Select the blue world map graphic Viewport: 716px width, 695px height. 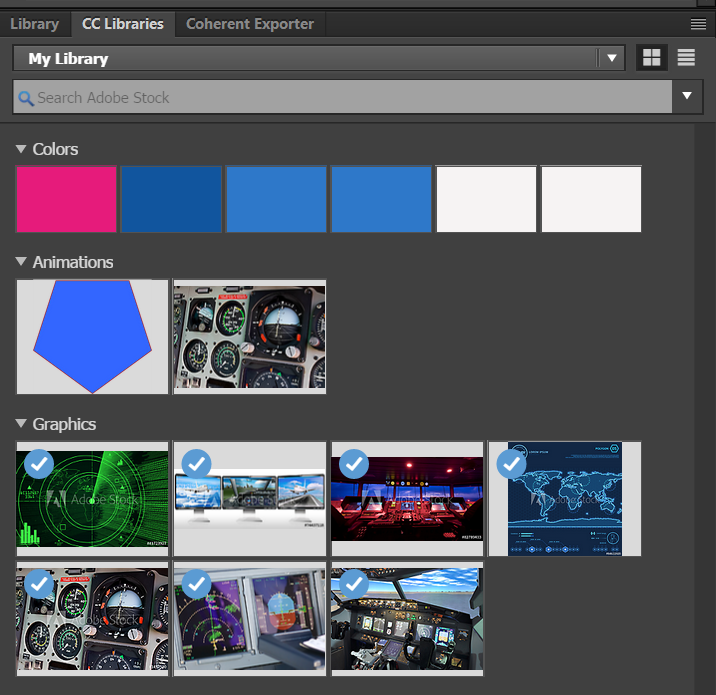[x=565, y=498]
